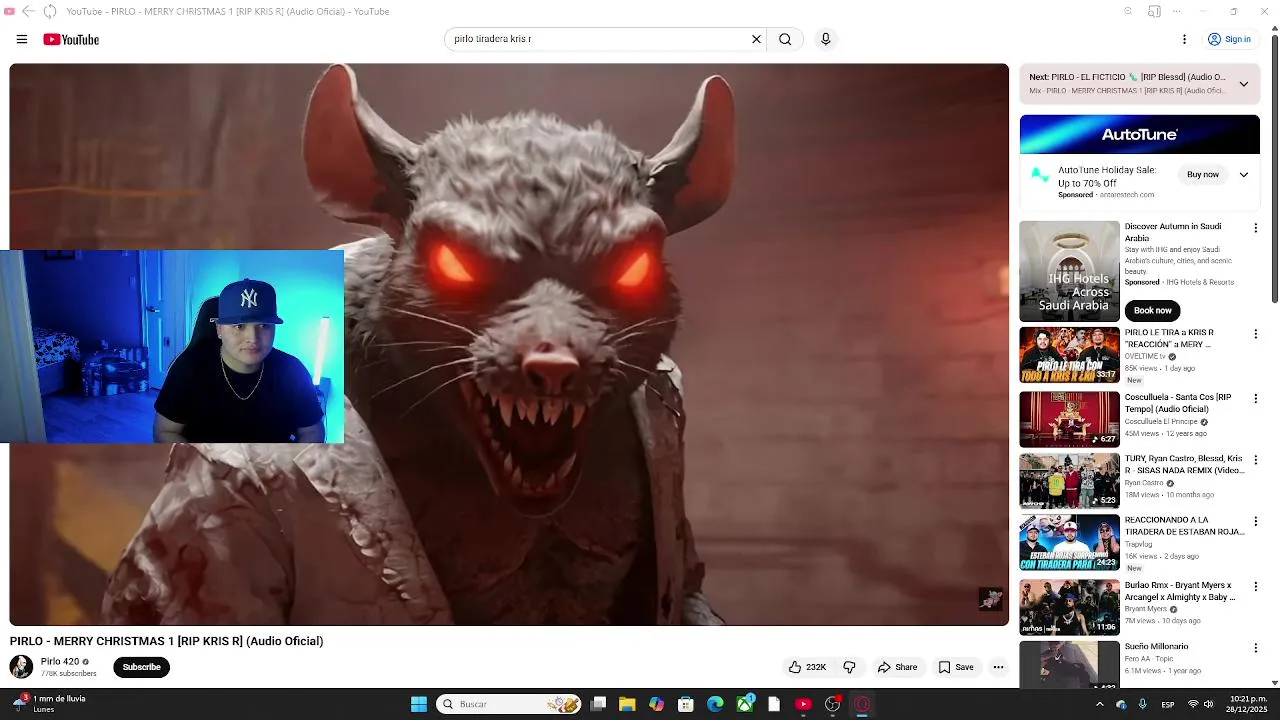Image resolution: width=1280 pixels, height=720 pixels.
Task: Open Microsoft Store from taskbar
Action: (x=685, y=704)
